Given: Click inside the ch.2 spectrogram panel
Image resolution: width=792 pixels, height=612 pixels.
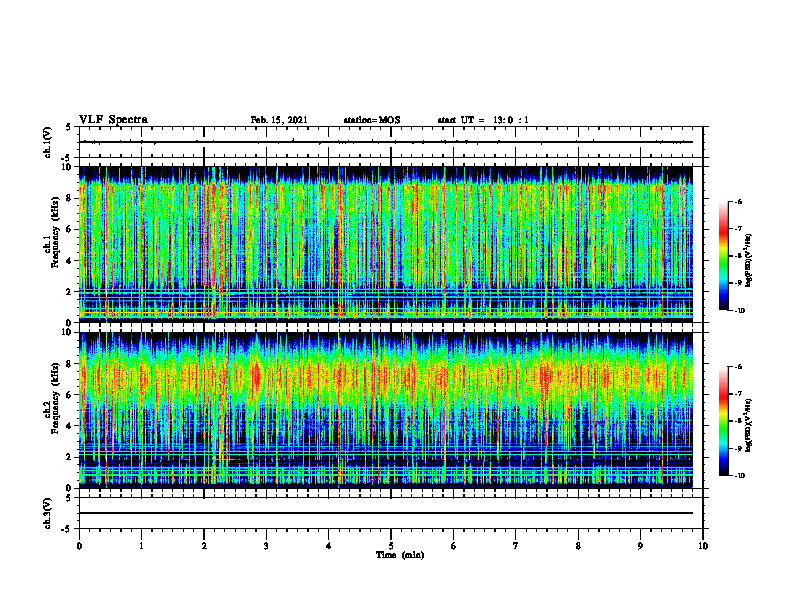Looking at the screenshot, I should pos(385,410).
